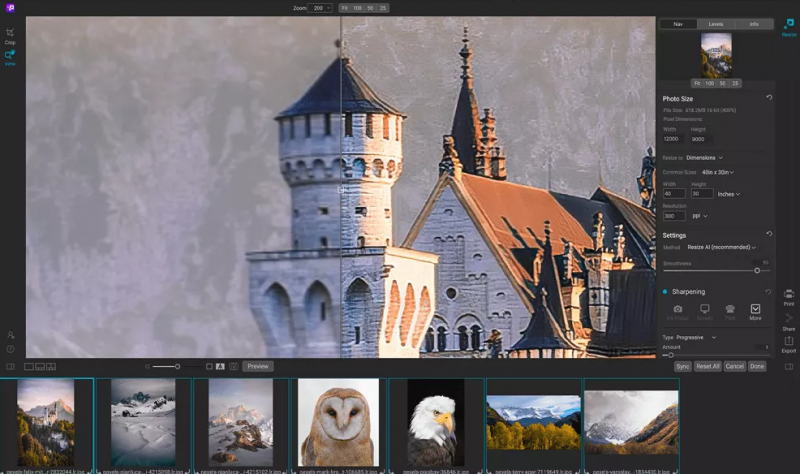Select the owl photo thumbnail
This screenshot has width=800, height=474.
(x=338, y=421)
